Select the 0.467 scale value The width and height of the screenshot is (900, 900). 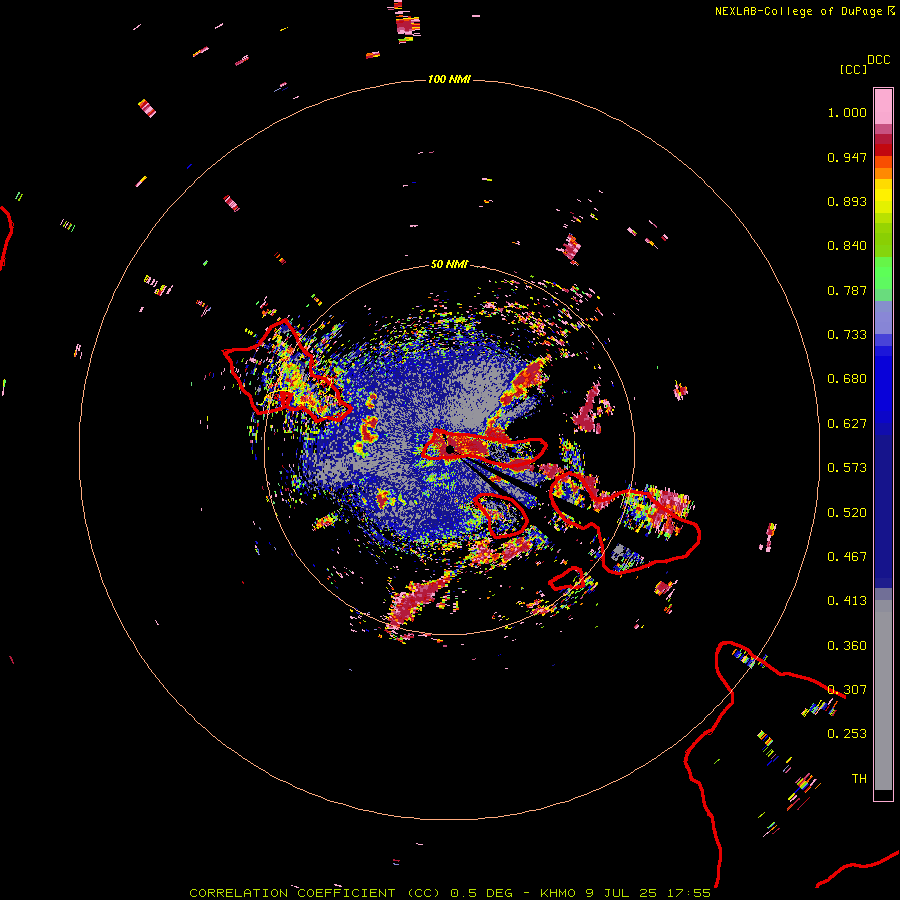tap(847, 557)
